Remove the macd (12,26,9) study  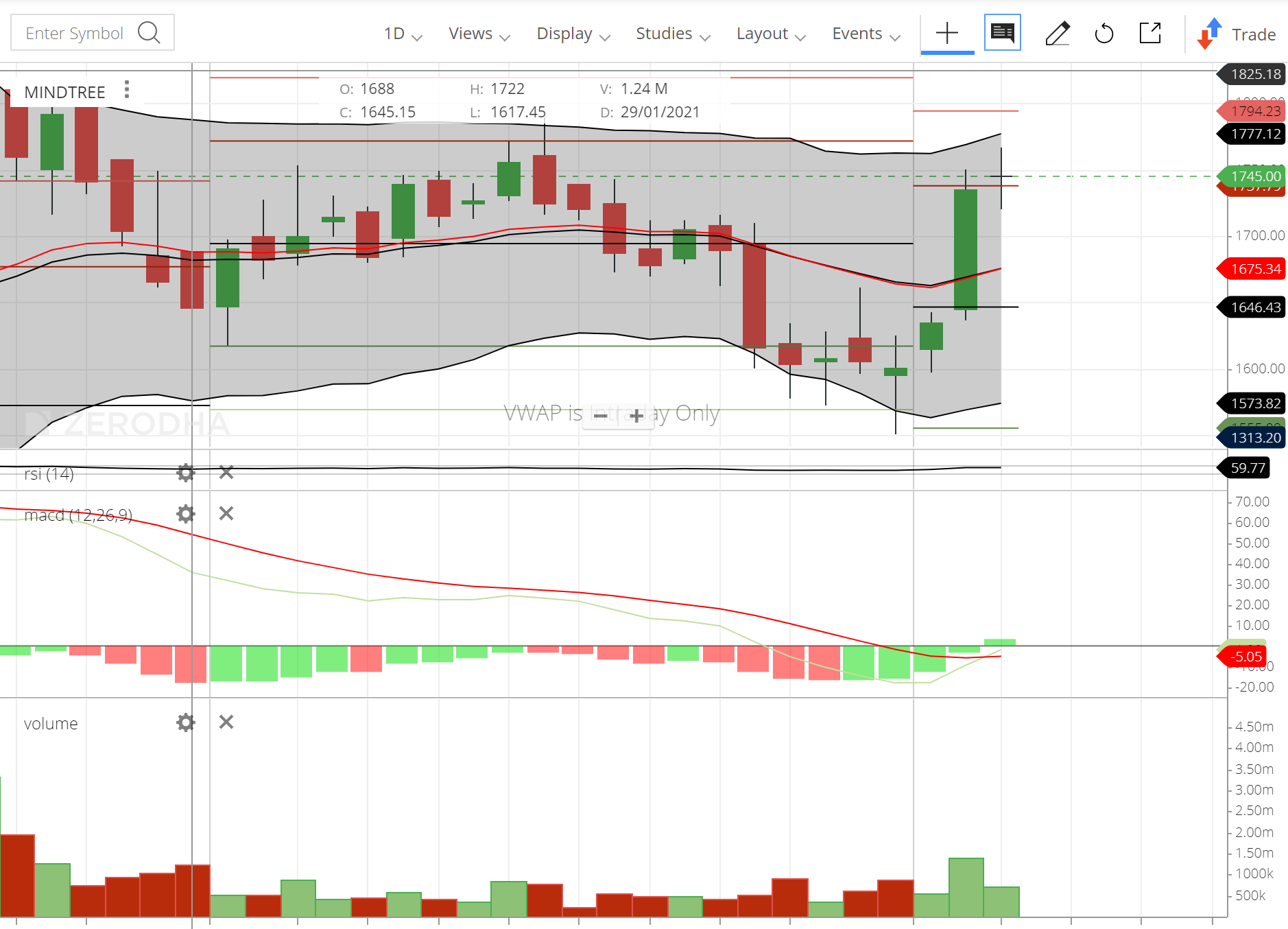pos(226,513)
